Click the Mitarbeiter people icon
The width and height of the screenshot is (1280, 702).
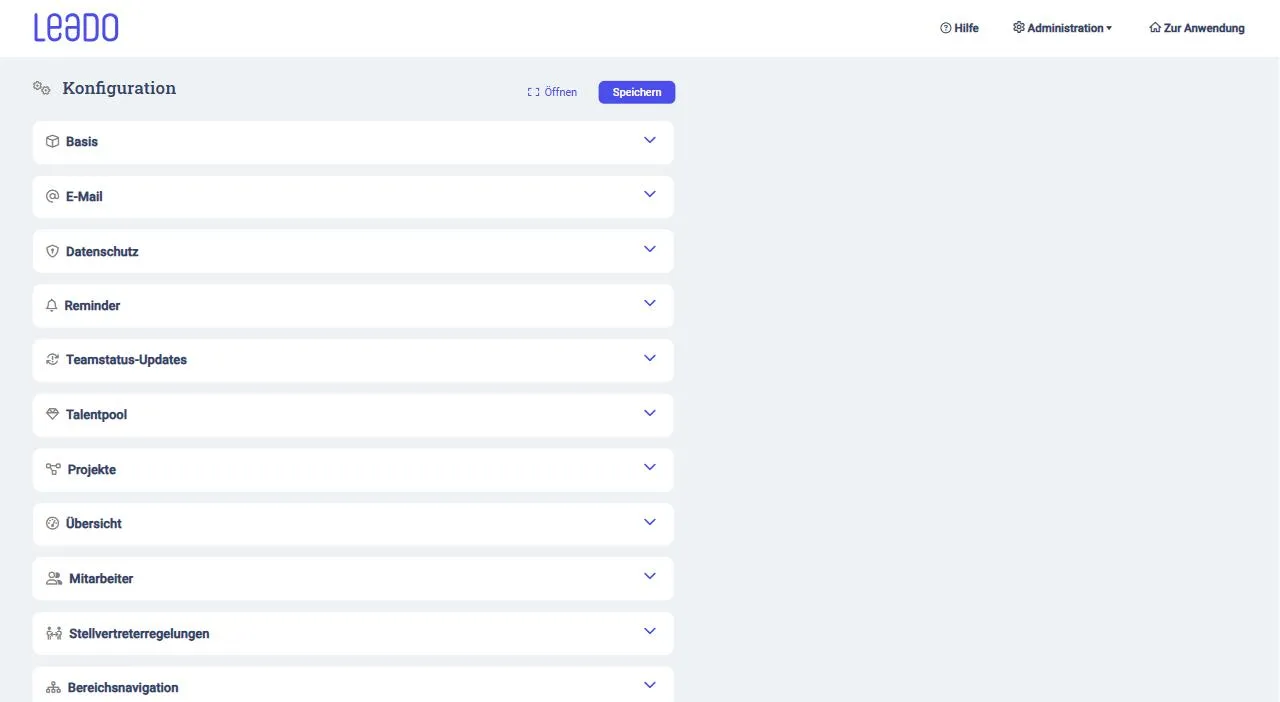pyautogui.click(x=54, y=578)
